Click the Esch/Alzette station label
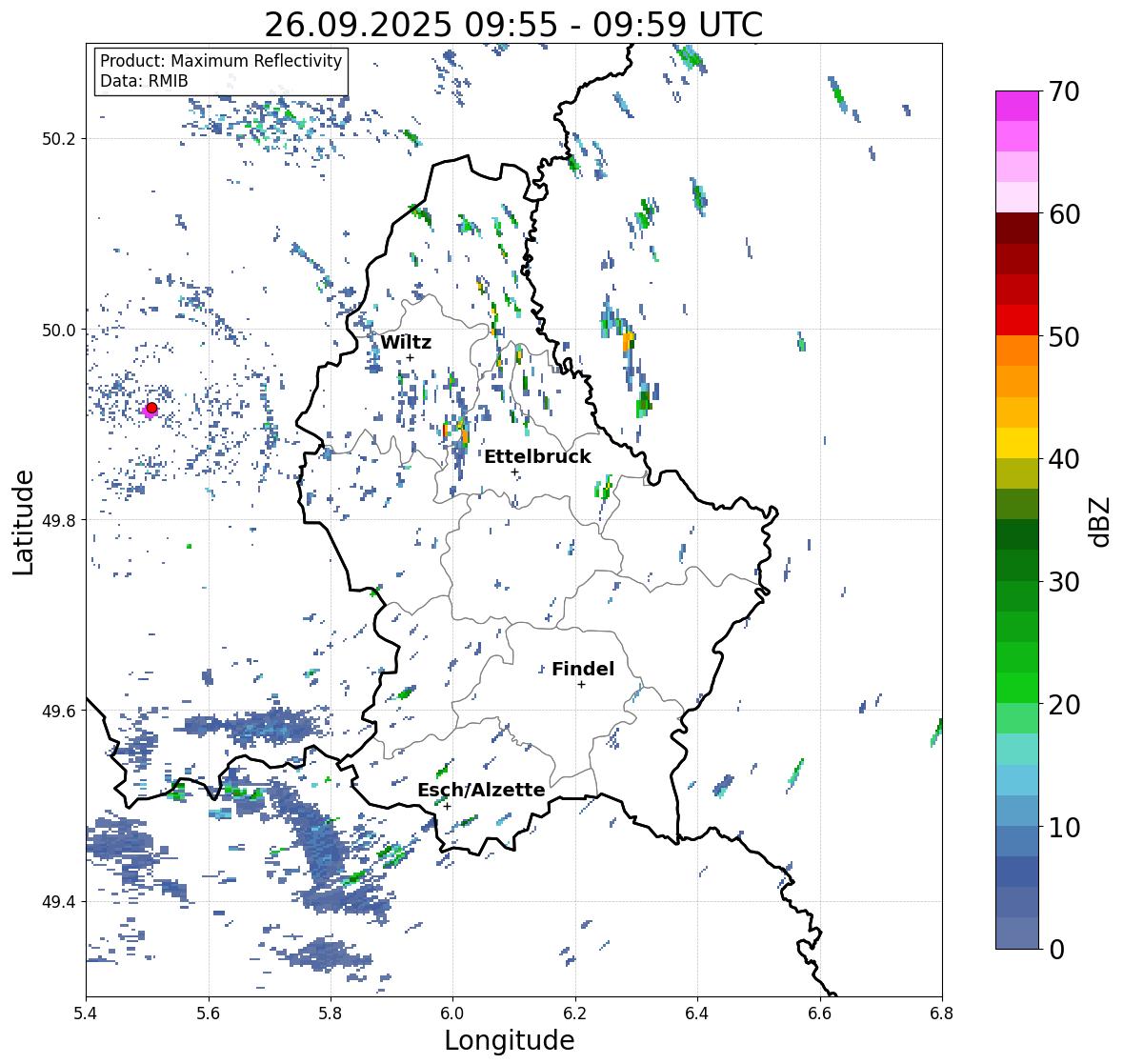 click(x=481, y=790)
